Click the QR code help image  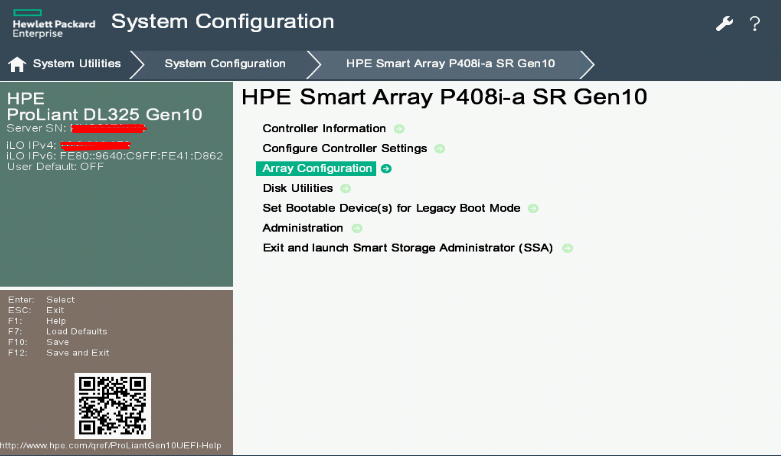[x=113, y=405]
